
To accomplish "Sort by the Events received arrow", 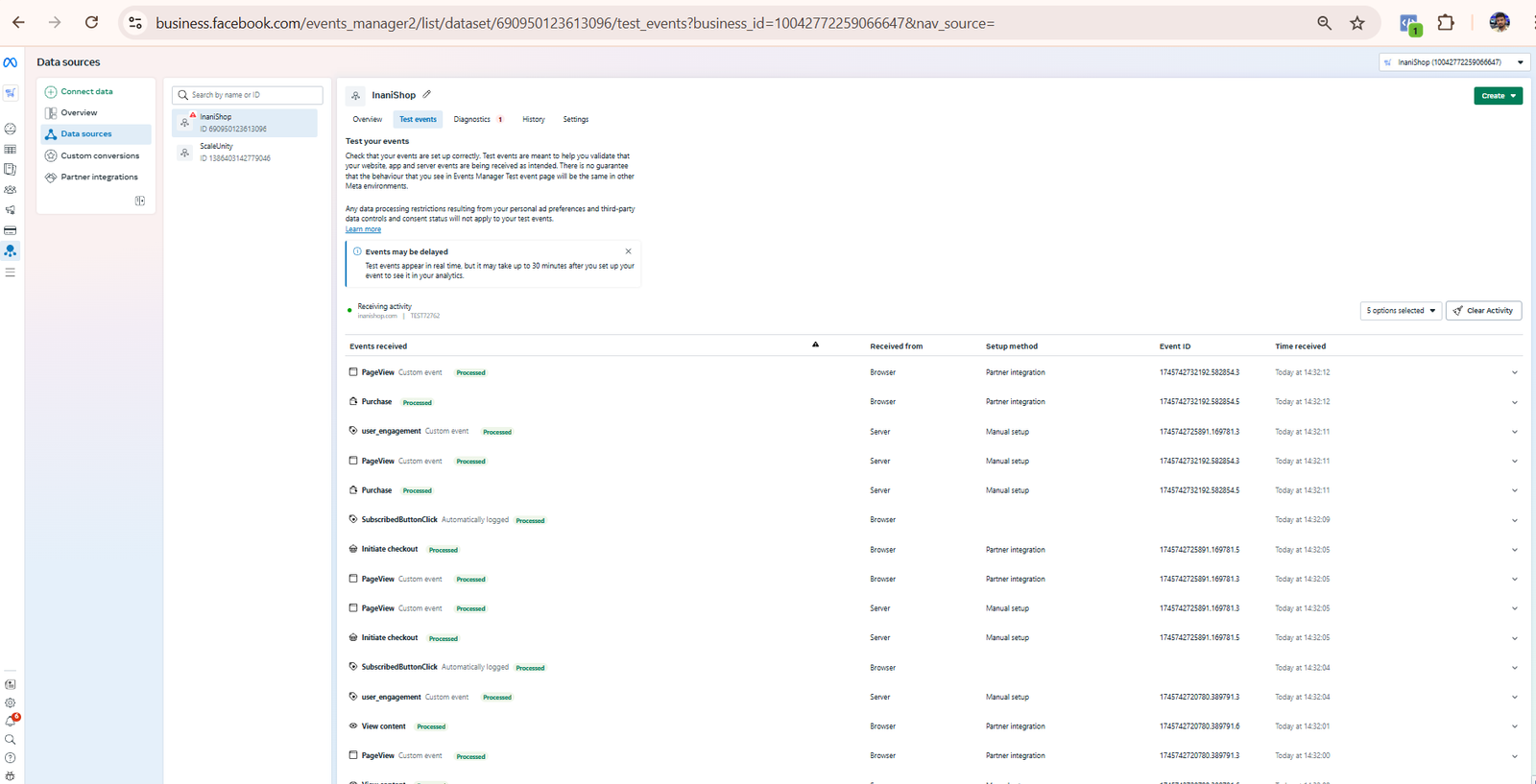I will click(815, 344).
